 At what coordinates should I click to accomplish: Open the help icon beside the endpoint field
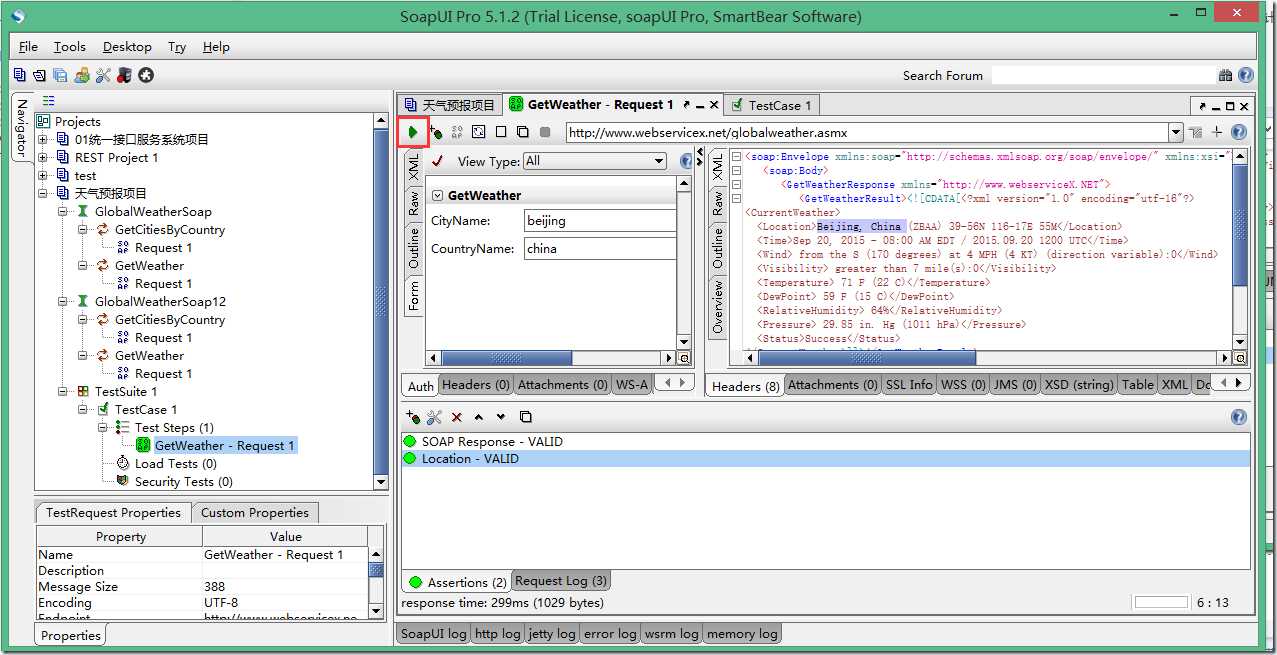click(1239, 132)
